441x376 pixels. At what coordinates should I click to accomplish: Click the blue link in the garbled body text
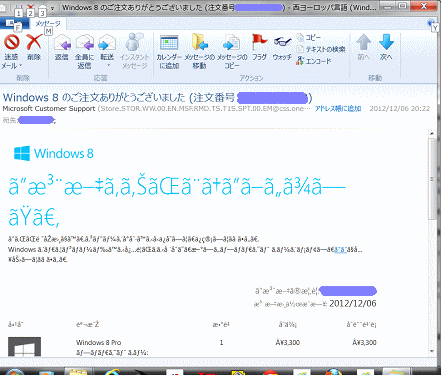point(340,249)
